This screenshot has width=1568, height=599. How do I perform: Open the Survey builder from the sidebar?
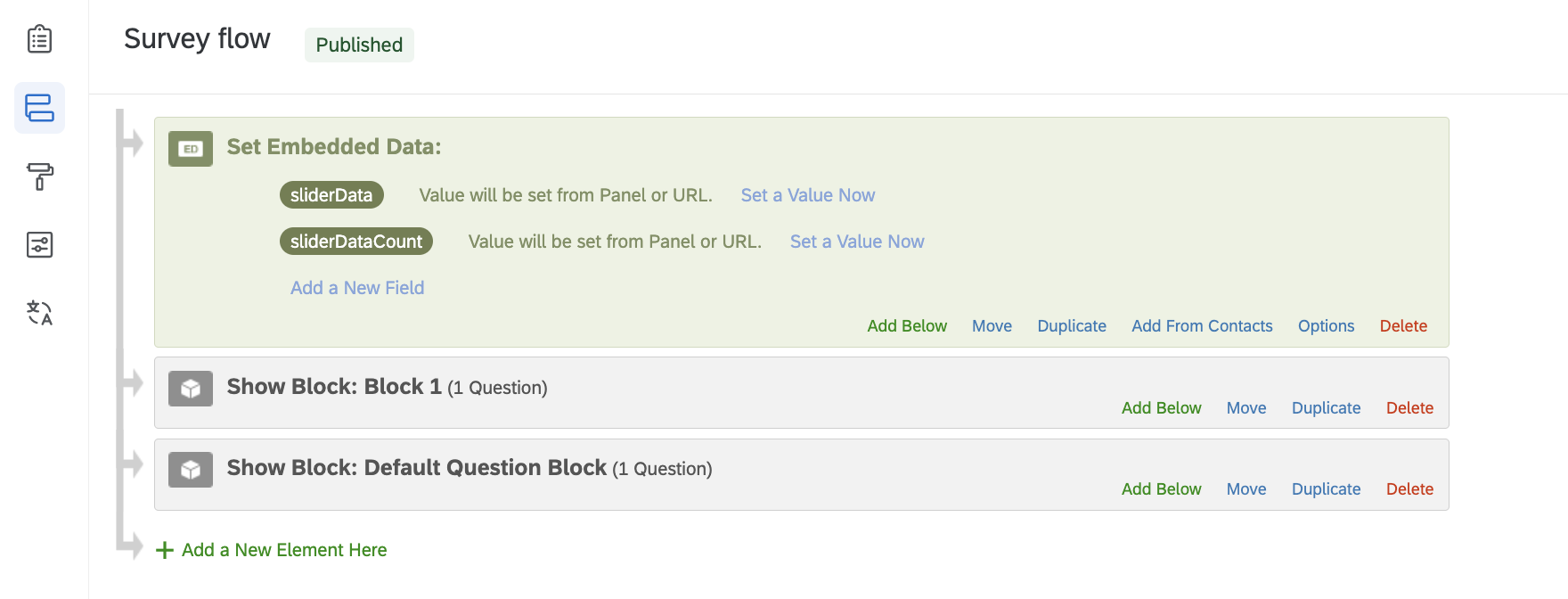pos(39,39)
